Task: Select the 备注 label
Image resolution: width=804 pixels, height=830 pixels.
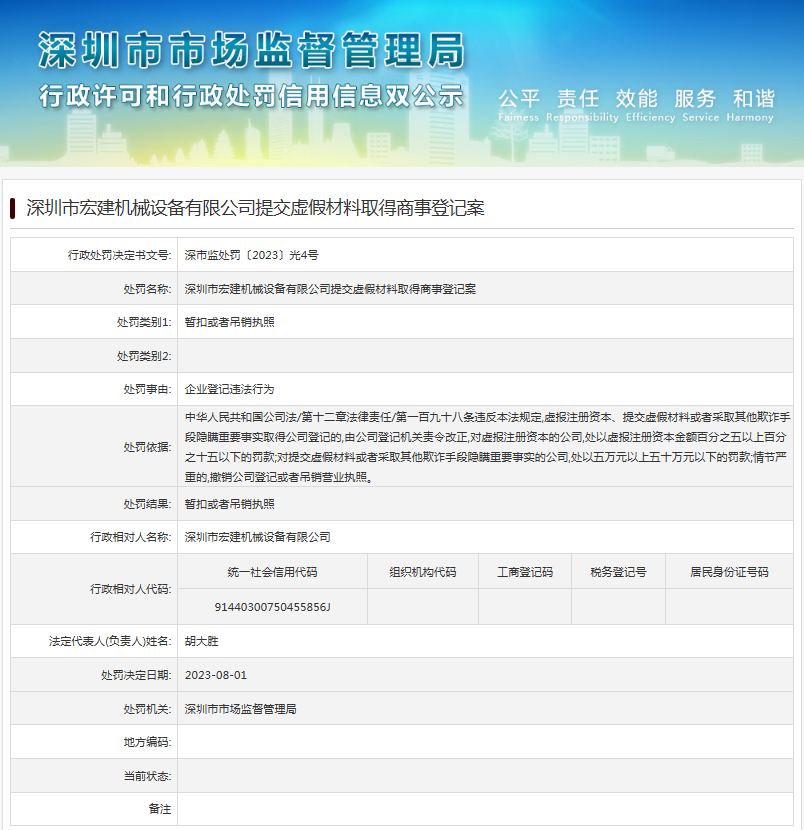Action: click(159, 809)
